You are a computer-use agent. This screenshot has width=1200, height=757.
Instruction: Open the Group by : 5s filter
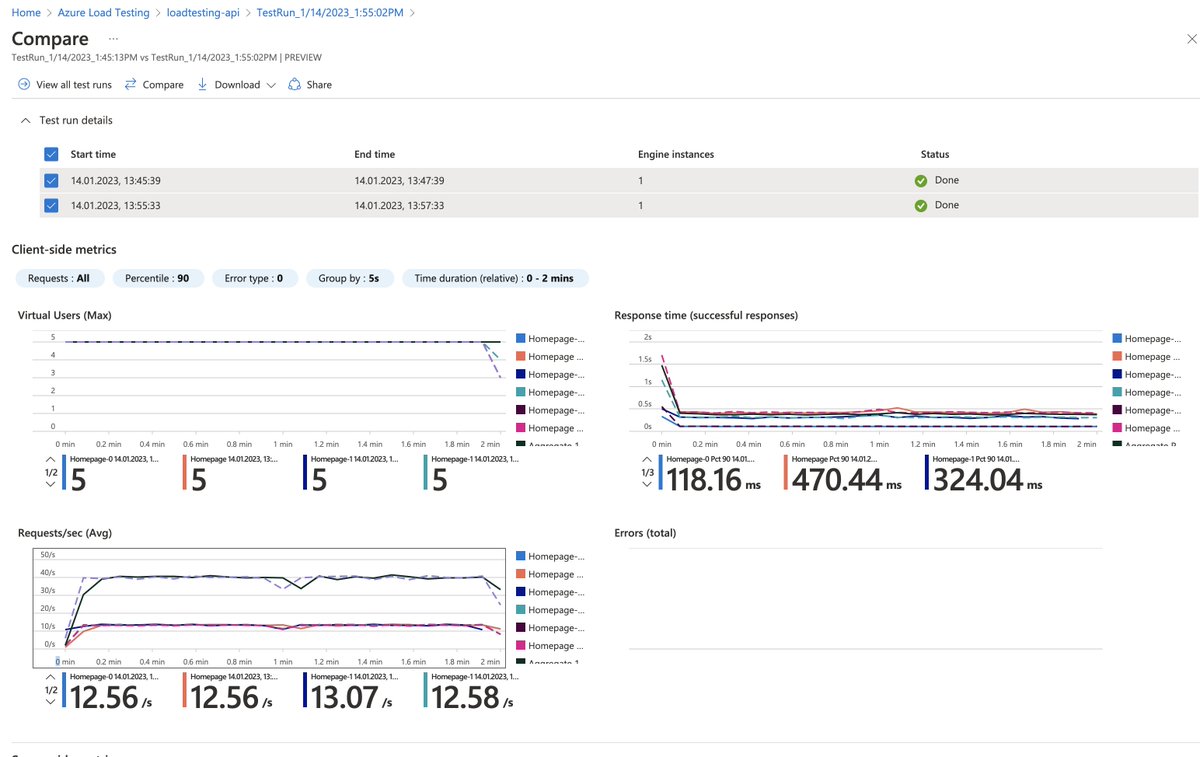pos(350,278)
